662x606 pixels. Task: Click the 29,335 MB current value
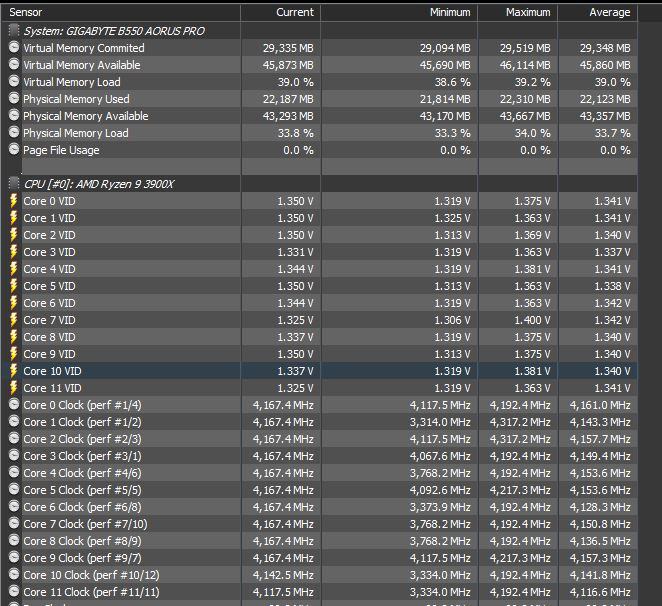point(288,48)
